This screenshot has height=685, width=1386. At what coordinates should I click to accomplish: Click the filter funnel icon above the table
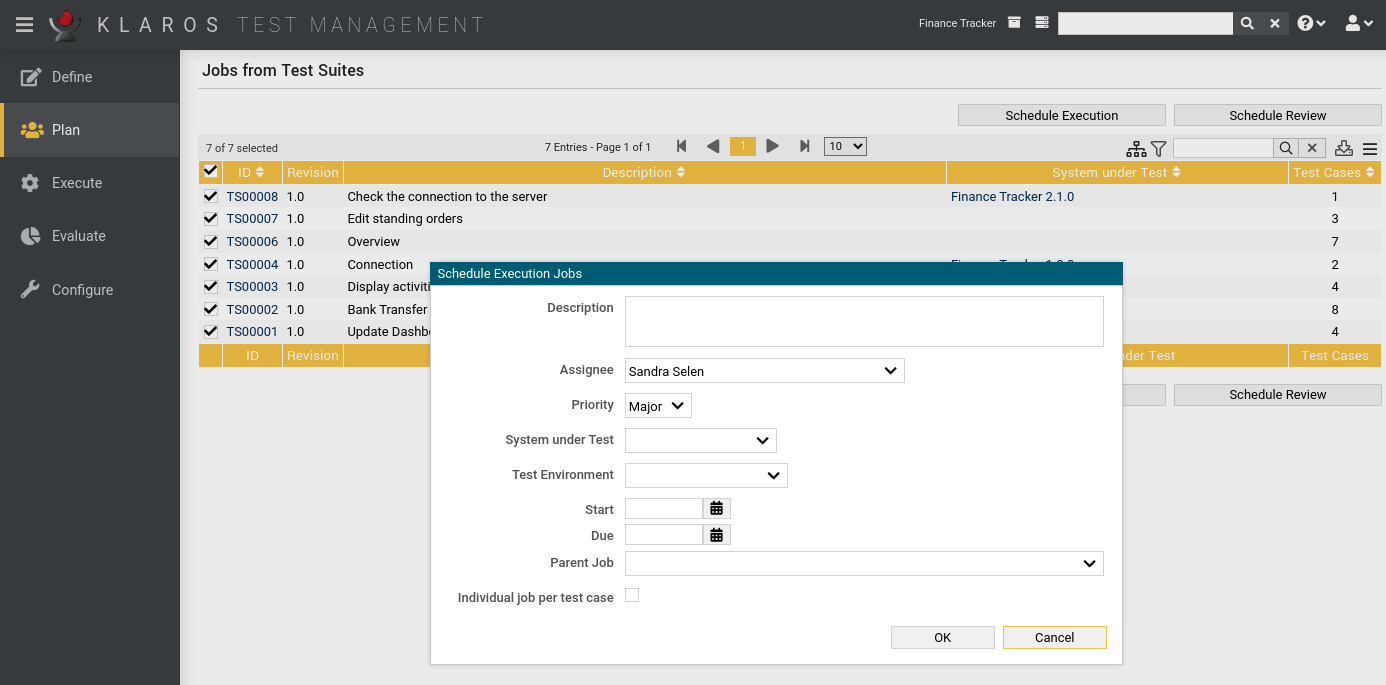(x=1158, y=147)
